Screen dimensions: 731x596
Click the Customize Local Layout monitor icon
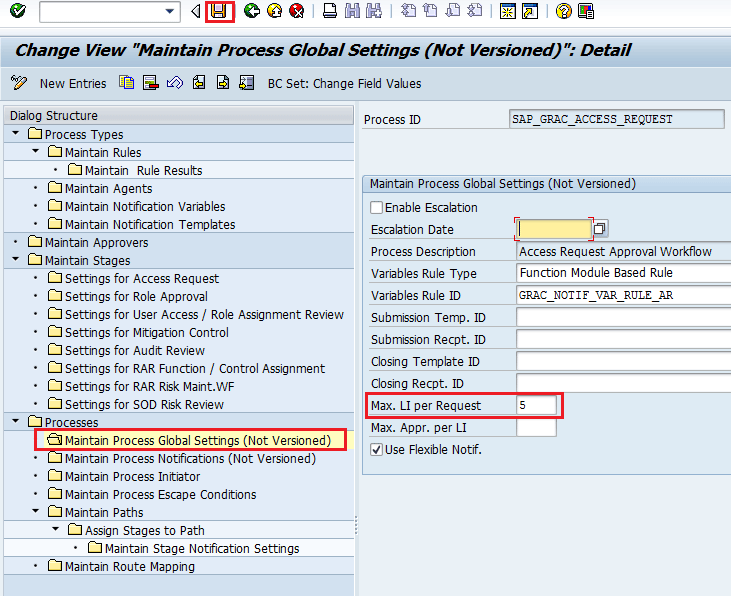click(x=586, y=12)
